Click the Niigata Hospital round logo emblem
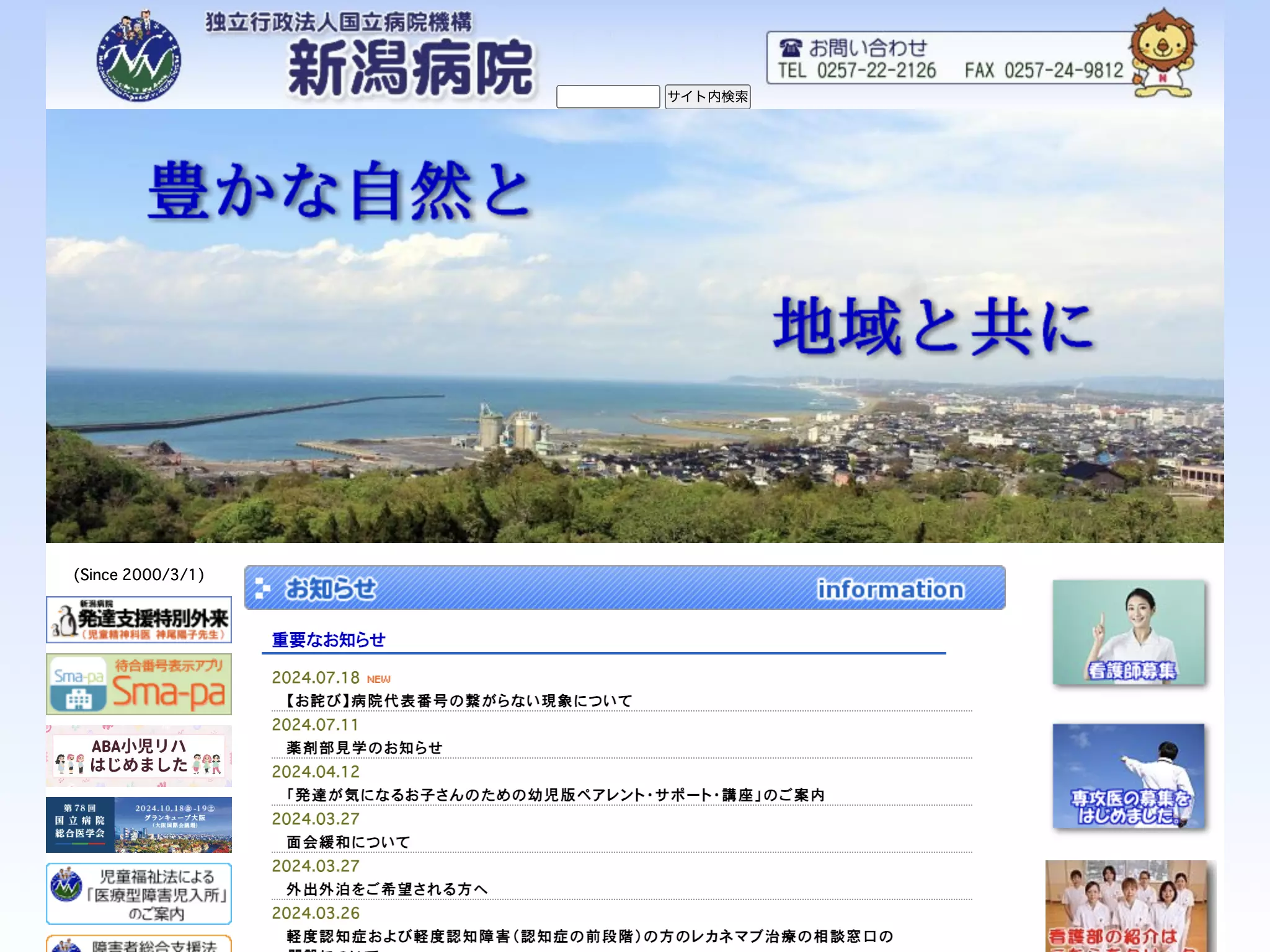Viewport: 1270px width, 952px height. pos(139,56)
